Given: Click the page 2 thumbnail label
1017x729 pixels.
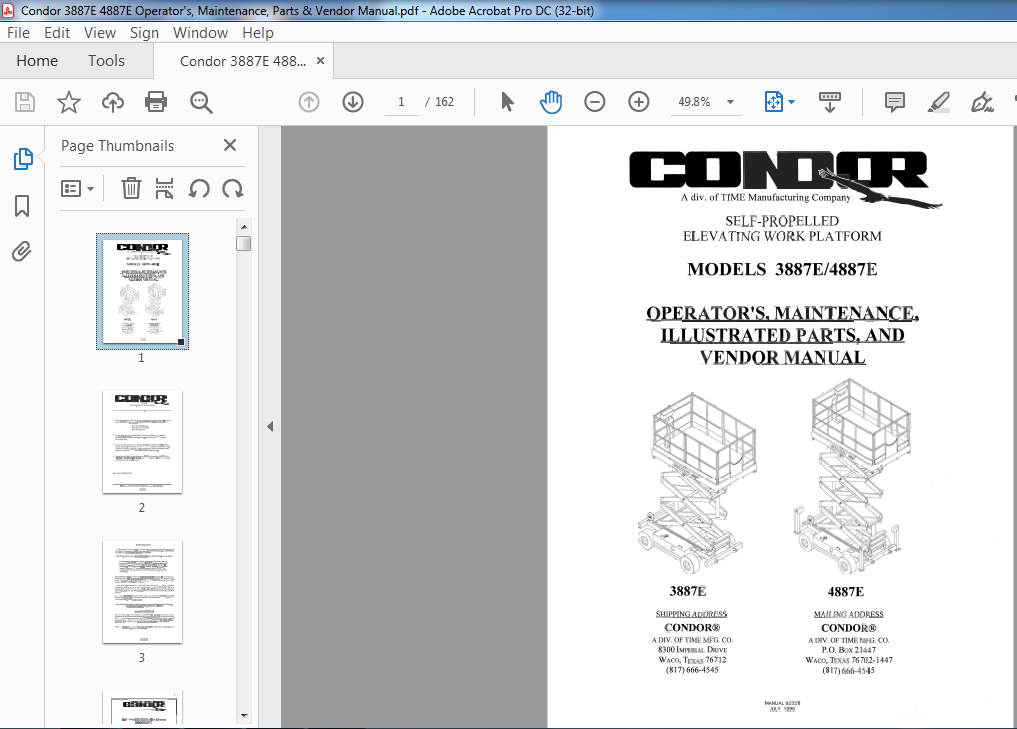Looking at the screenshot, I should (x=141, y=508).
